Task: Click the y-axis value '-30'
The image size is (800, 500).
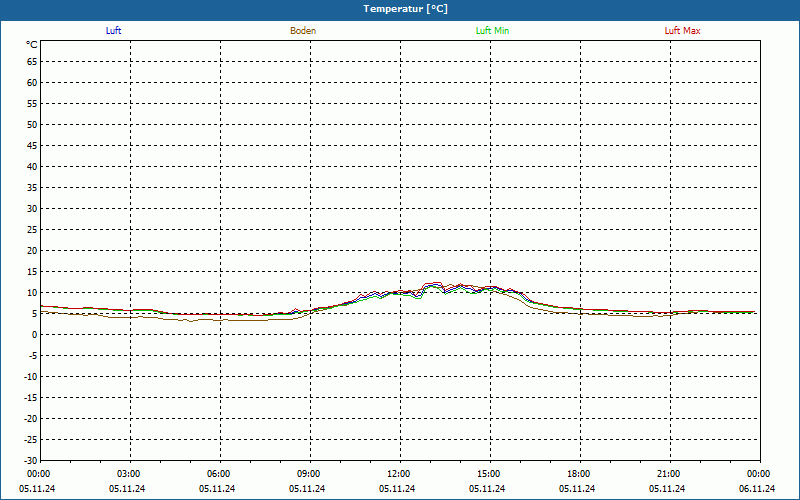Action: [x=31, y=460]
